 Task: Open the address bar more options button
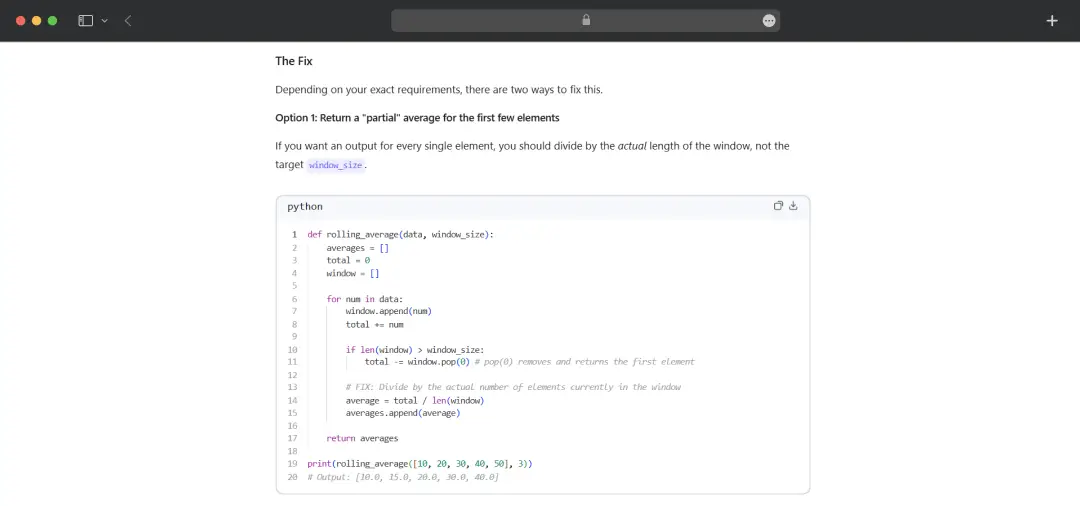click(769, 21)
